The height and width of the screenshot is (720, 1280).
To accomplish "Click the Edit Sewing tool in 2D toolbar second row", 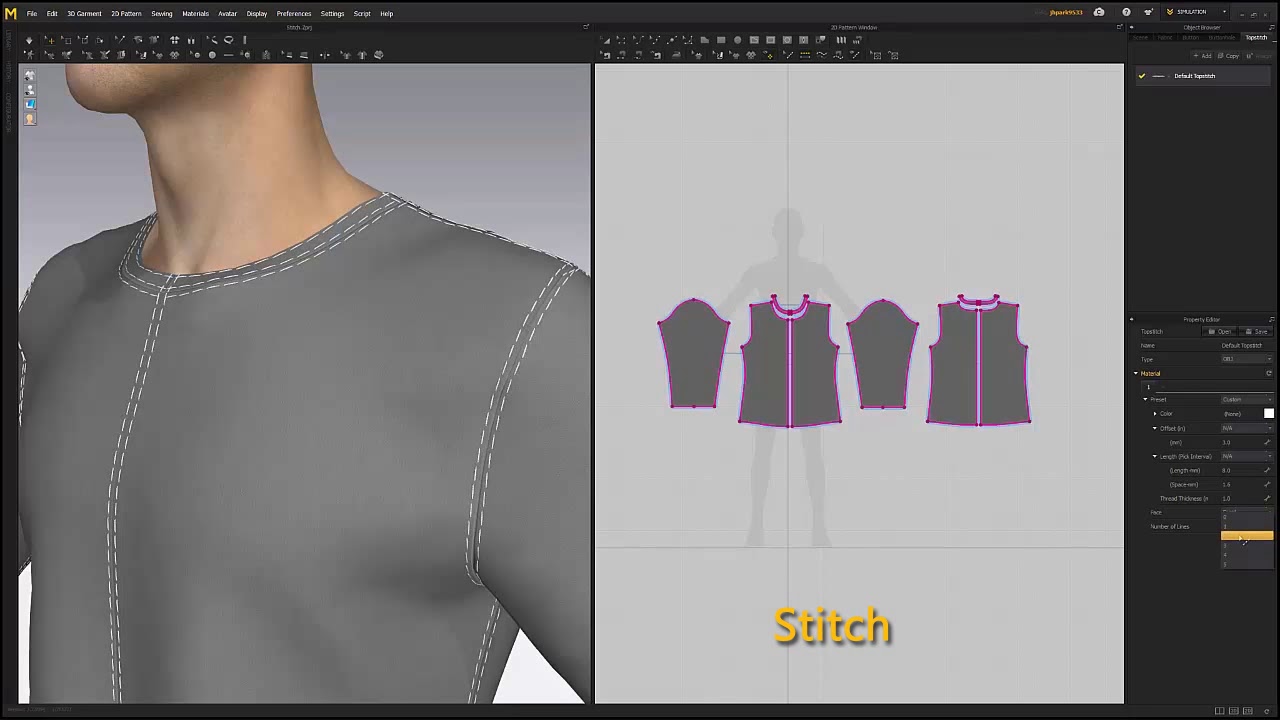I will [605, 55].
